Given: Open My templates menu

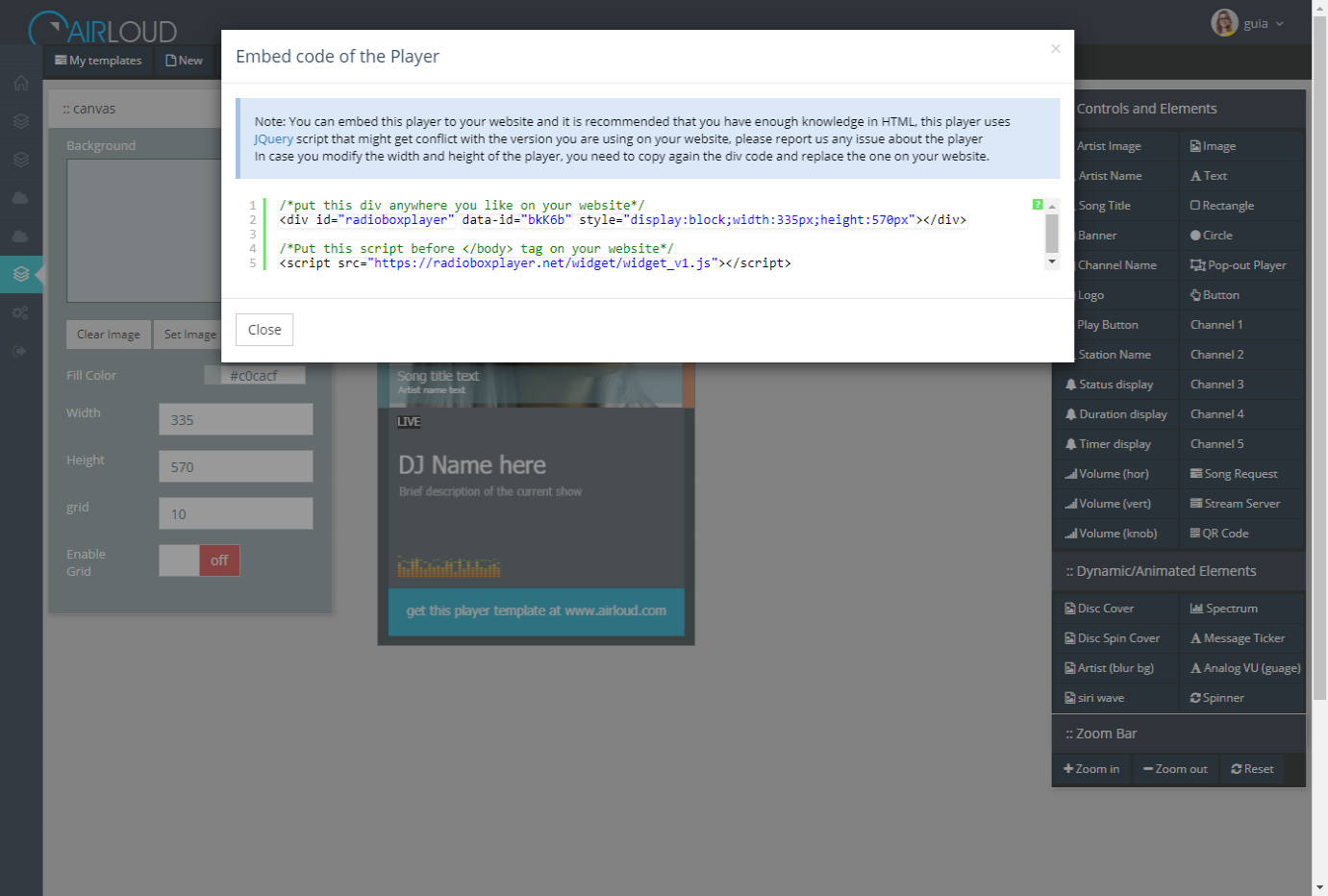Looking at the screenshot, I should (x=98, y=61).
